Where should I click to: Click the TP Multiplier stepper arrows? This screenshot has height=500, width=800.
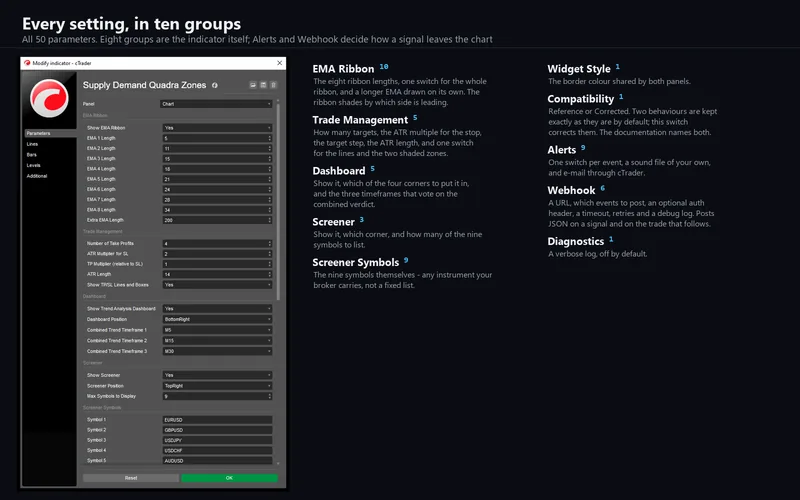coord(270,264)
